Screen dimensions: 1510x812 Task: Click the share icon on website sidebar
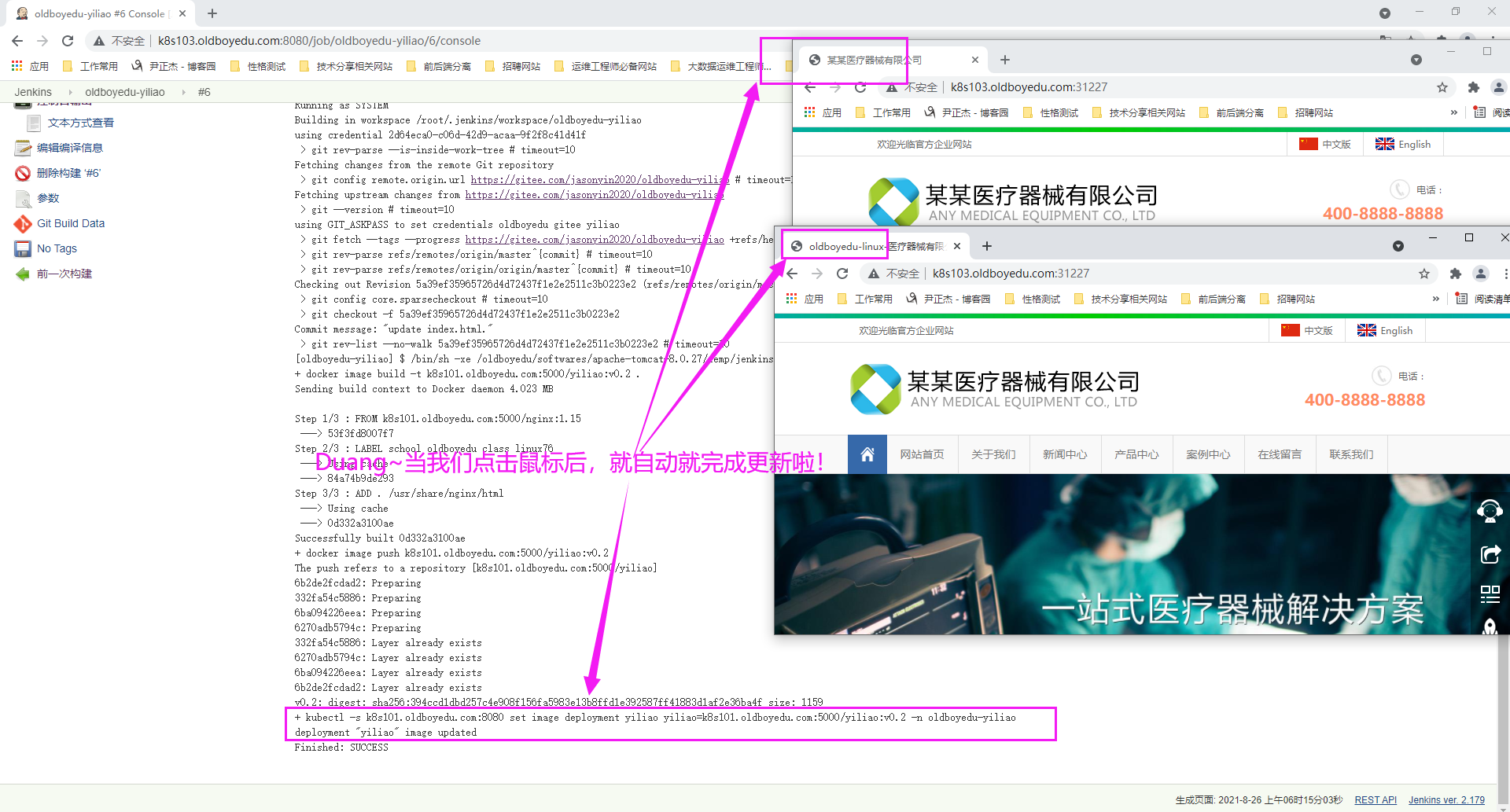[x=1490, y=554]
